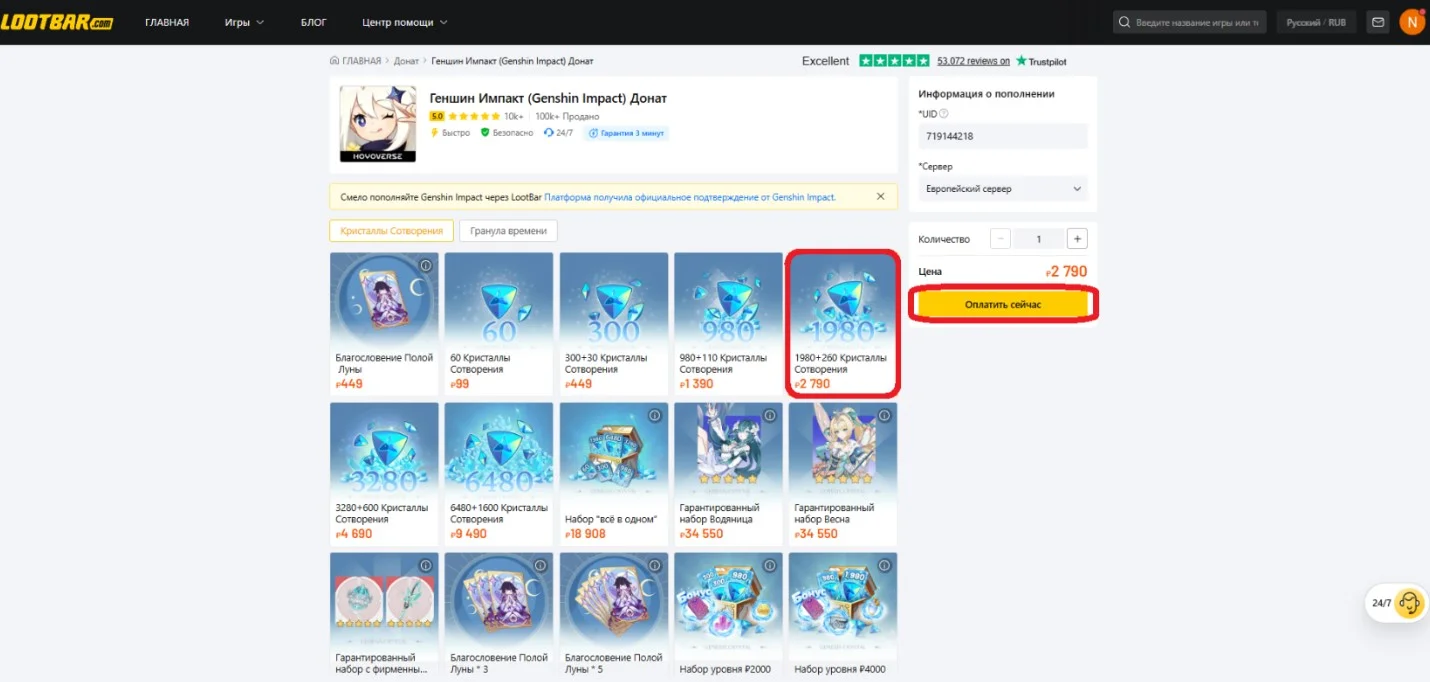Show info for Благословение Полой Луны * 5

pyautogui.click(x=655, y=565)
